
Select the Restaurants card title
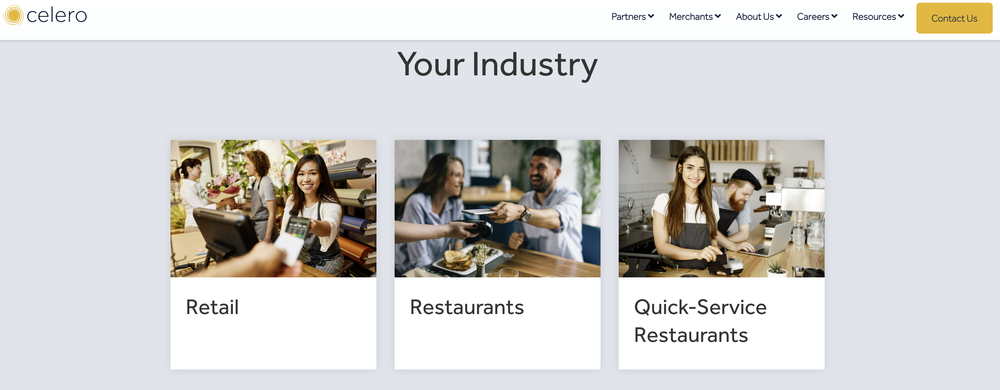[x=467, y=307]
